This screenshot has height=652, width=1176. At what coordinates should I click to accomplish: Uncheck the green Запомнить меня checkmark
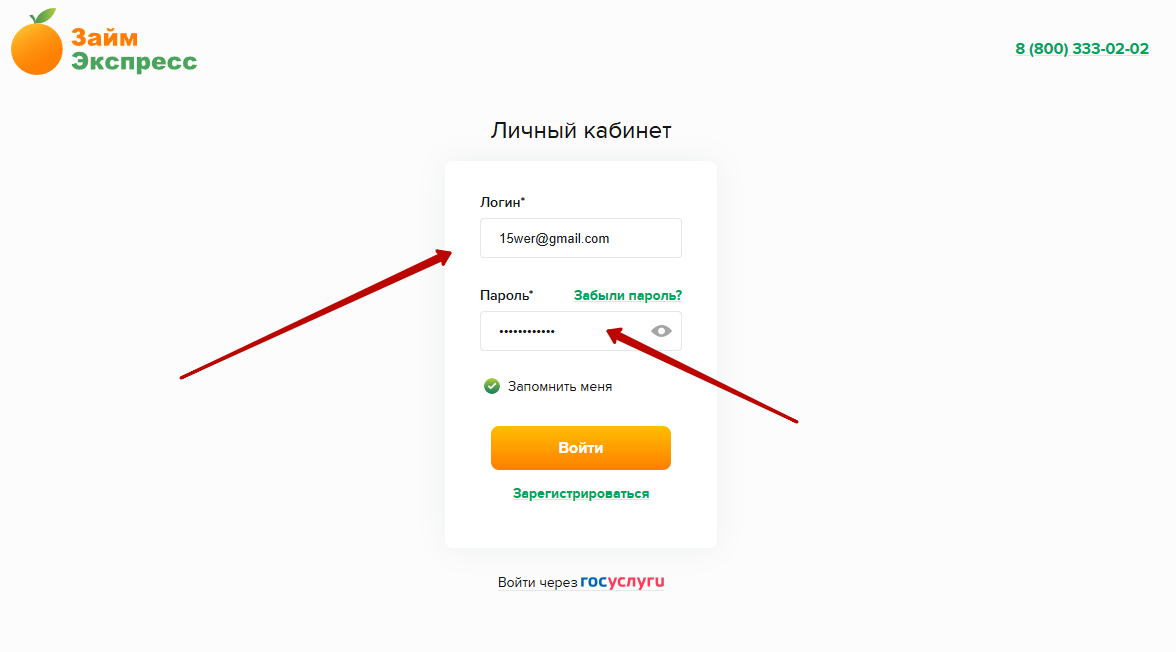(x=491, y=386)
